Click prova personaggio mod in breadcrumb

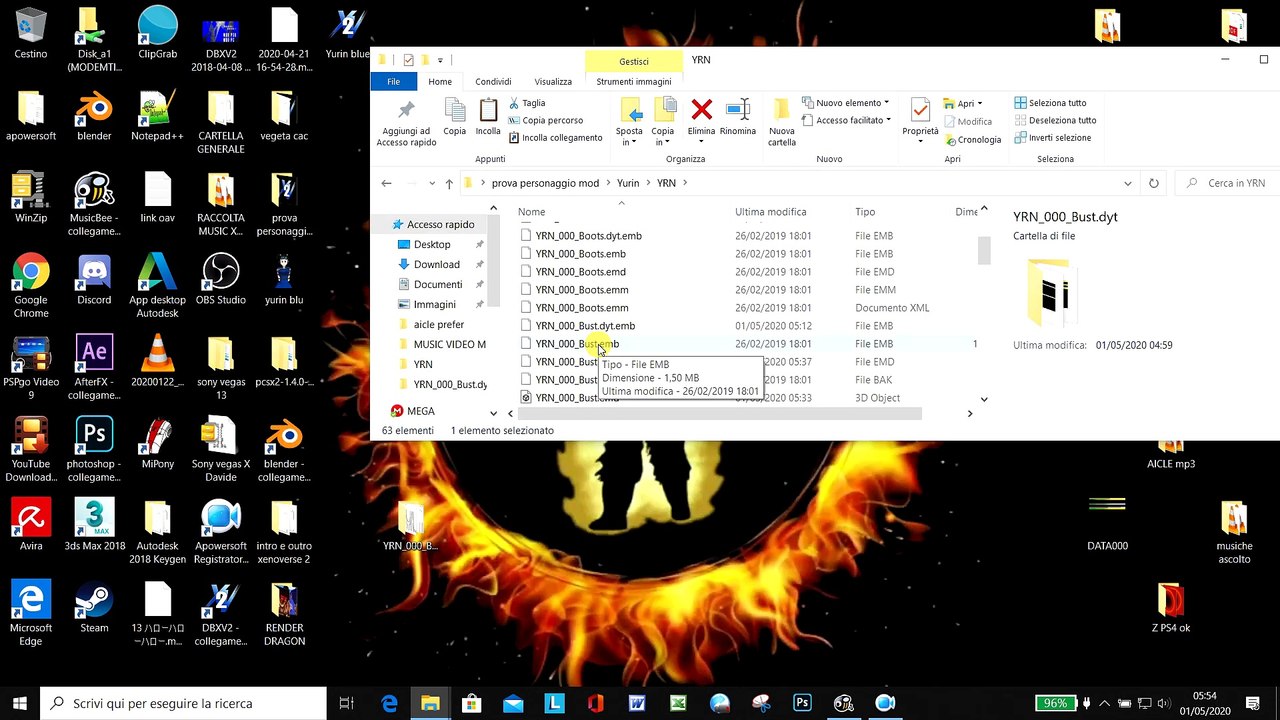[x=545, y=183]
